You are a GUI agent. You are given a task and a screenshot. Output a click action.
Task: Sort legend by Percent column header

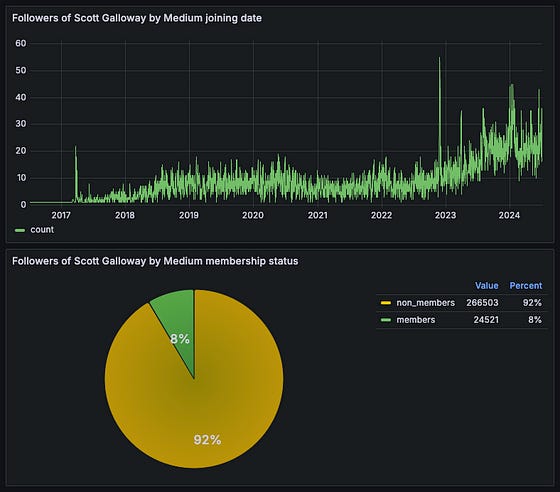(526, 286)
